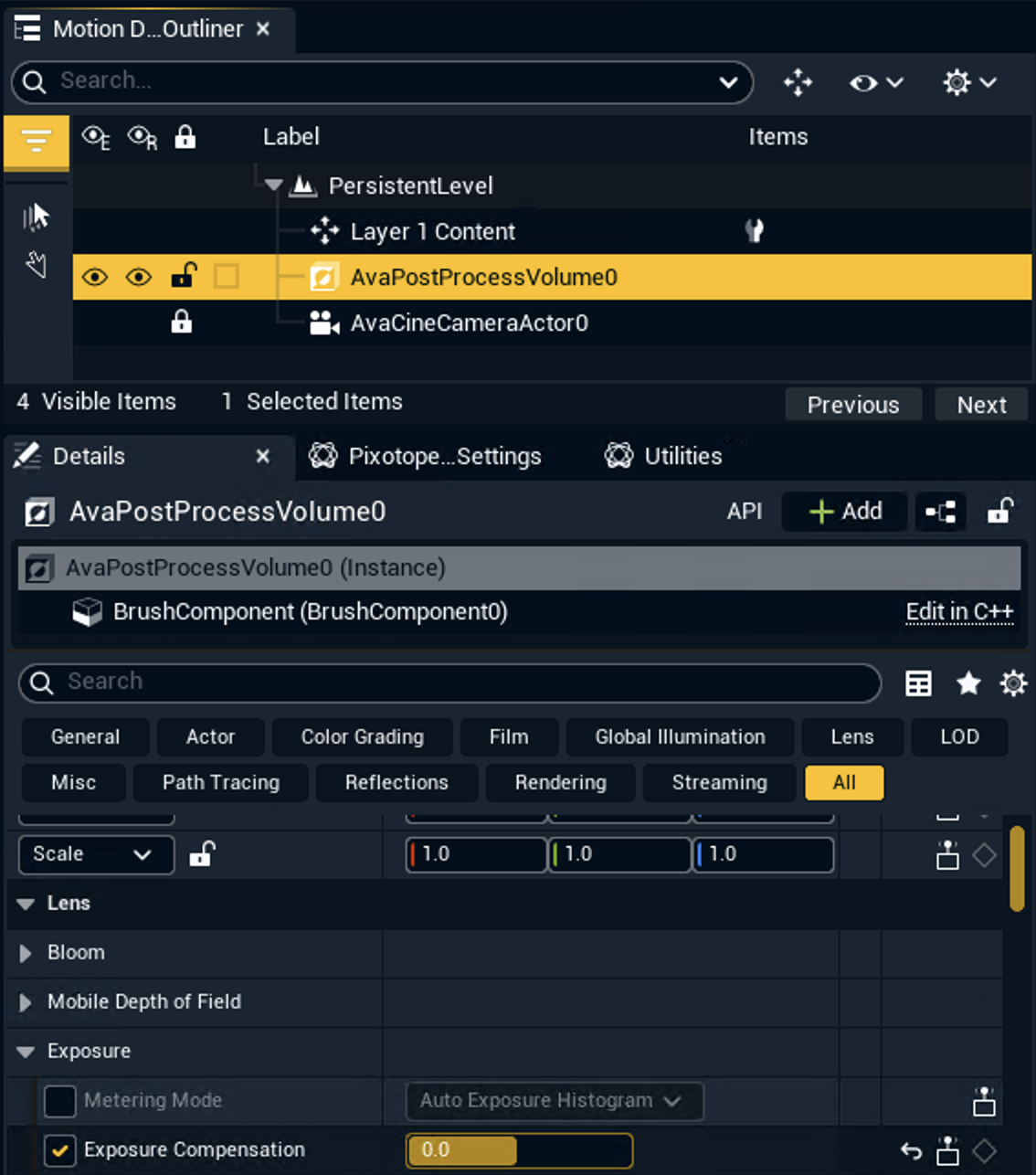Click the lock icon beside AvaCineCameraActor0
This screenshot has width=1036, height=1175.
[x=182, y=323]
